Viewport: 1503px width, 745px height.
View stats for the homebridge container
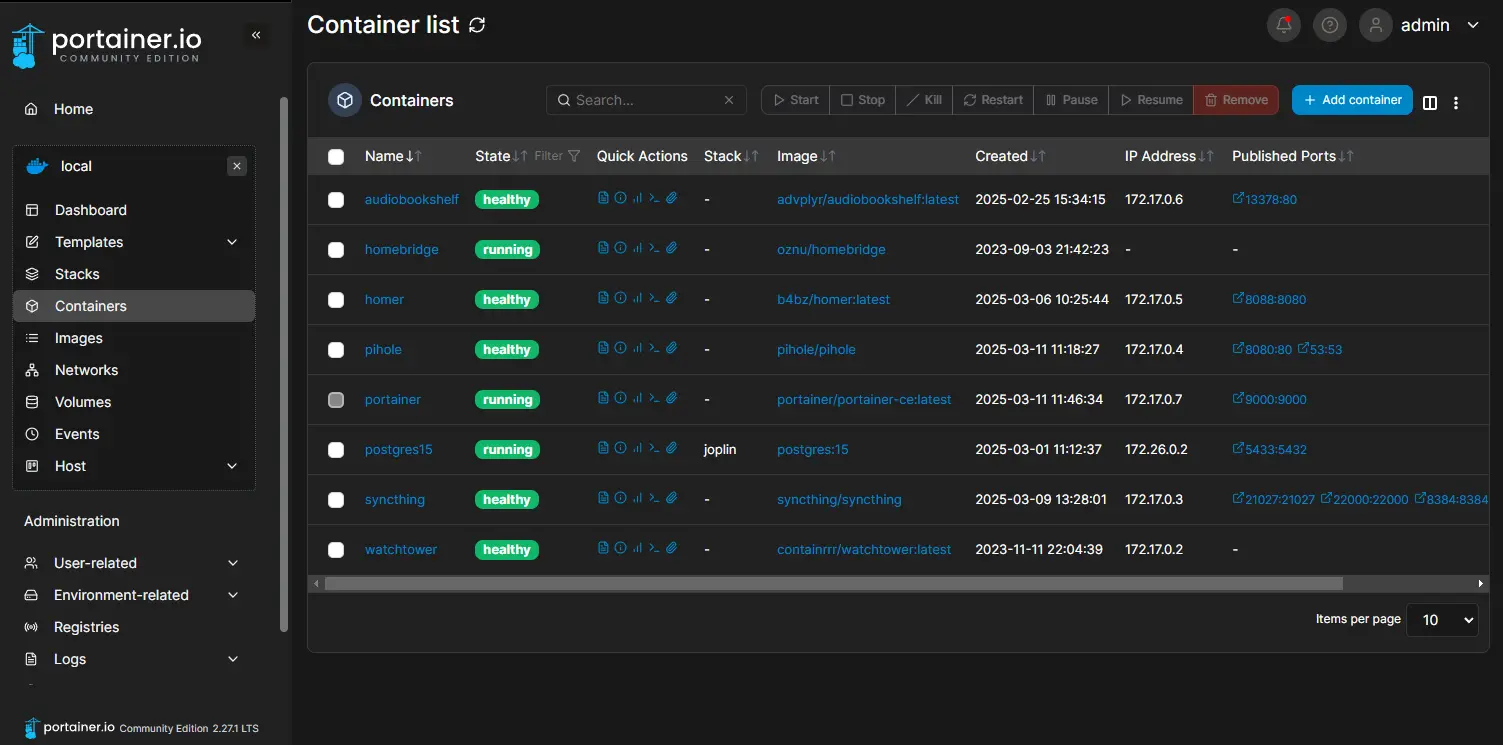tap(636, 248)
